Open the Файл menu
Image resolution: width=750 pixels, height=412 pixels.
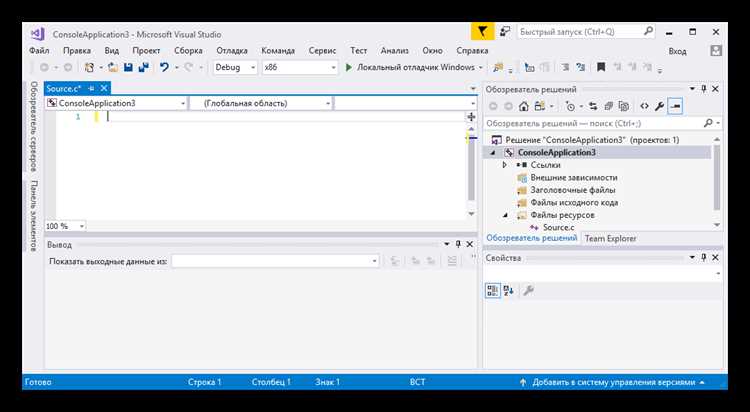pyautogui.click(x=39, y=51)
